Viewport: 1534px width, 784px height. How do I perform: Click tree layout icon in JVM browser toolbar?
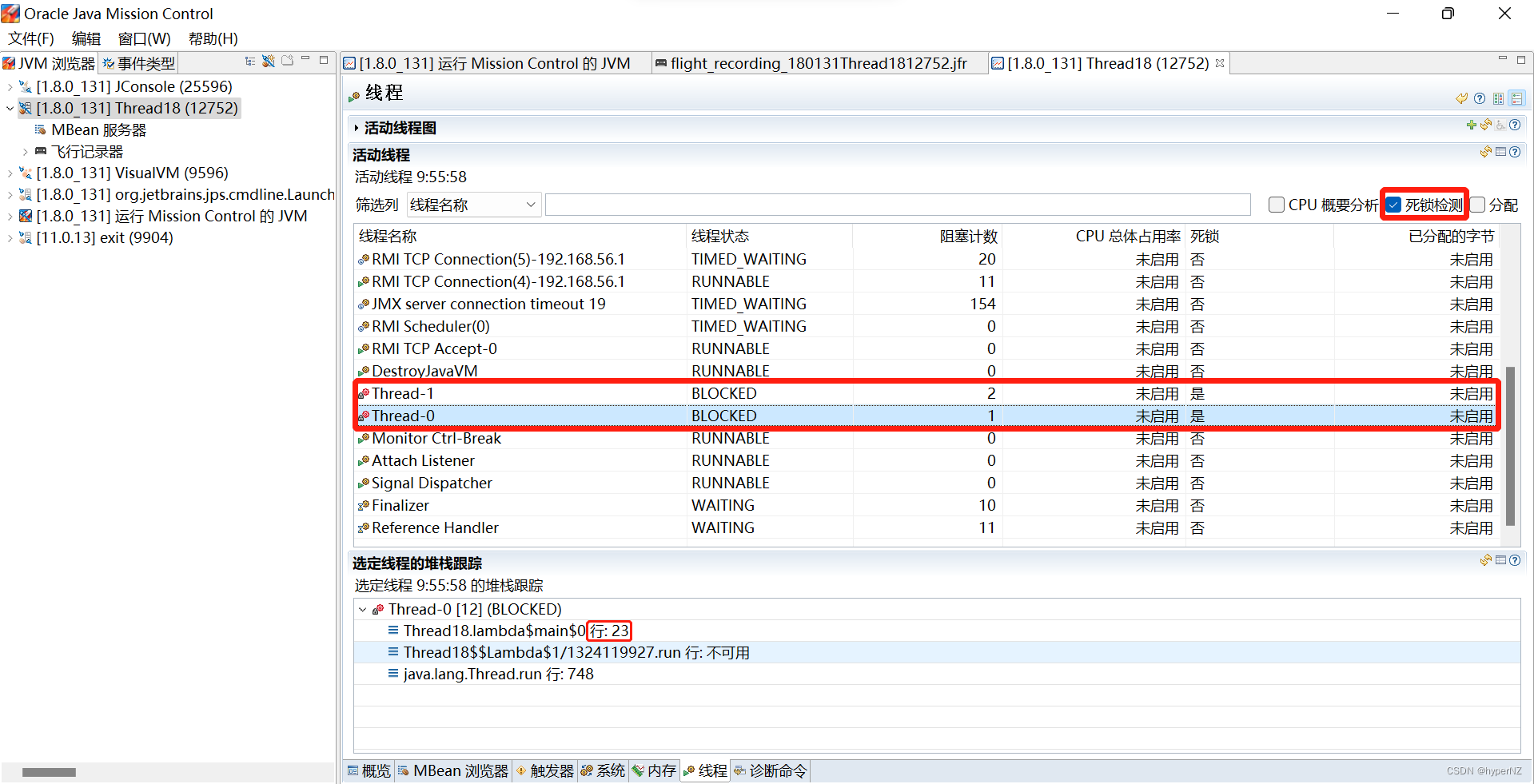pyautogui.click(x=250, y=61)
